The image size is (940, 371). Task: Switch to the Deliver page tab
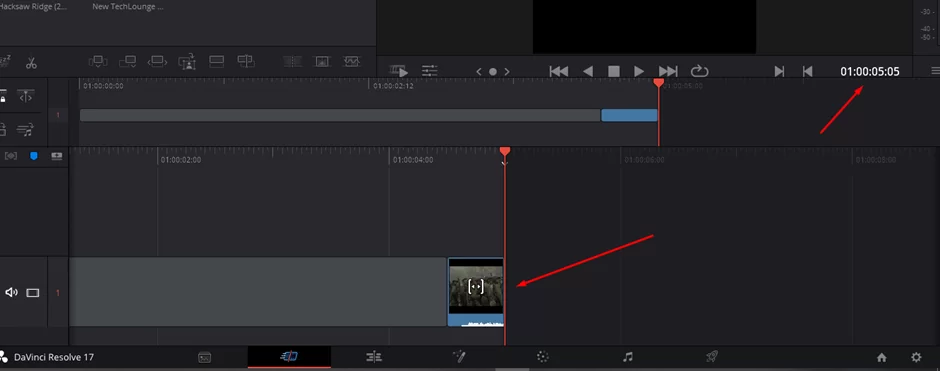712,357
